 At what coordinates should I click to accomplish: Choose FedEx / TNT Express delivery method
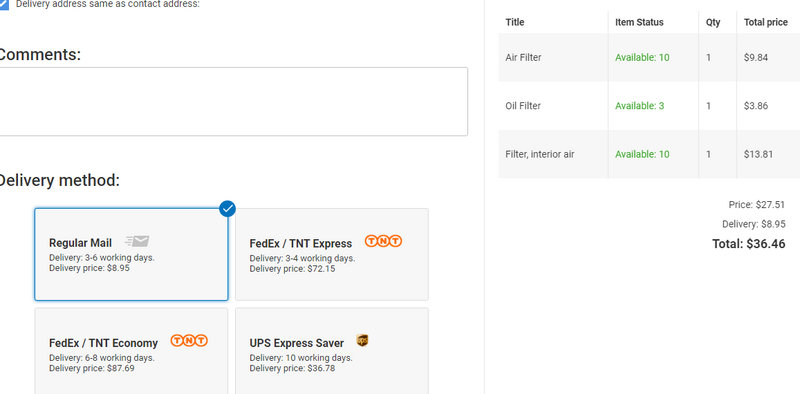[332, 255]
